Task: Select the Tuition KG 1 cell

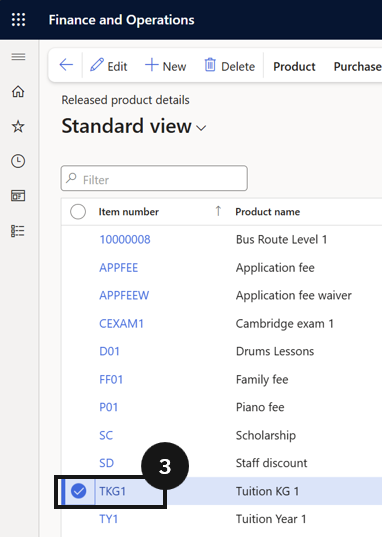Action: (x=267, y=491)
